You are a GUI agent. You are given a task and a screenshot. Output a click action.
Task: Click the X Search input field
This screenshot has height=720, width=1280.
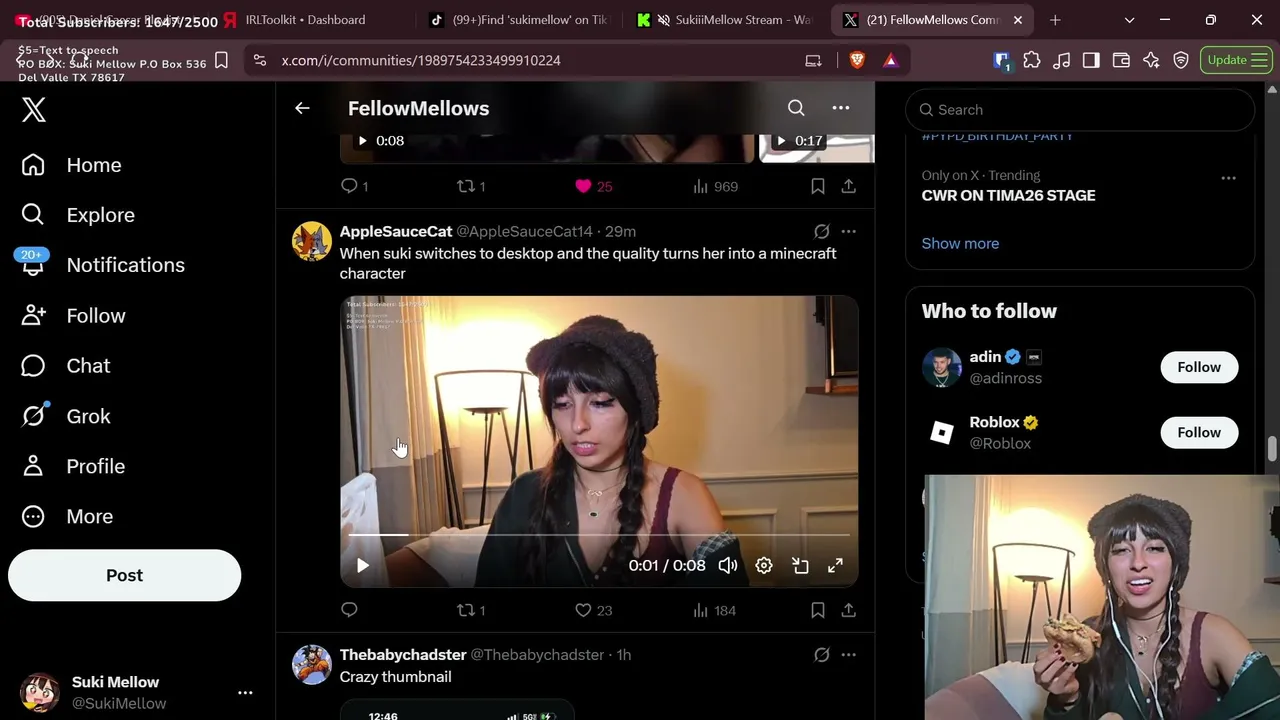pyautogui.click(x=1080, y=110)
